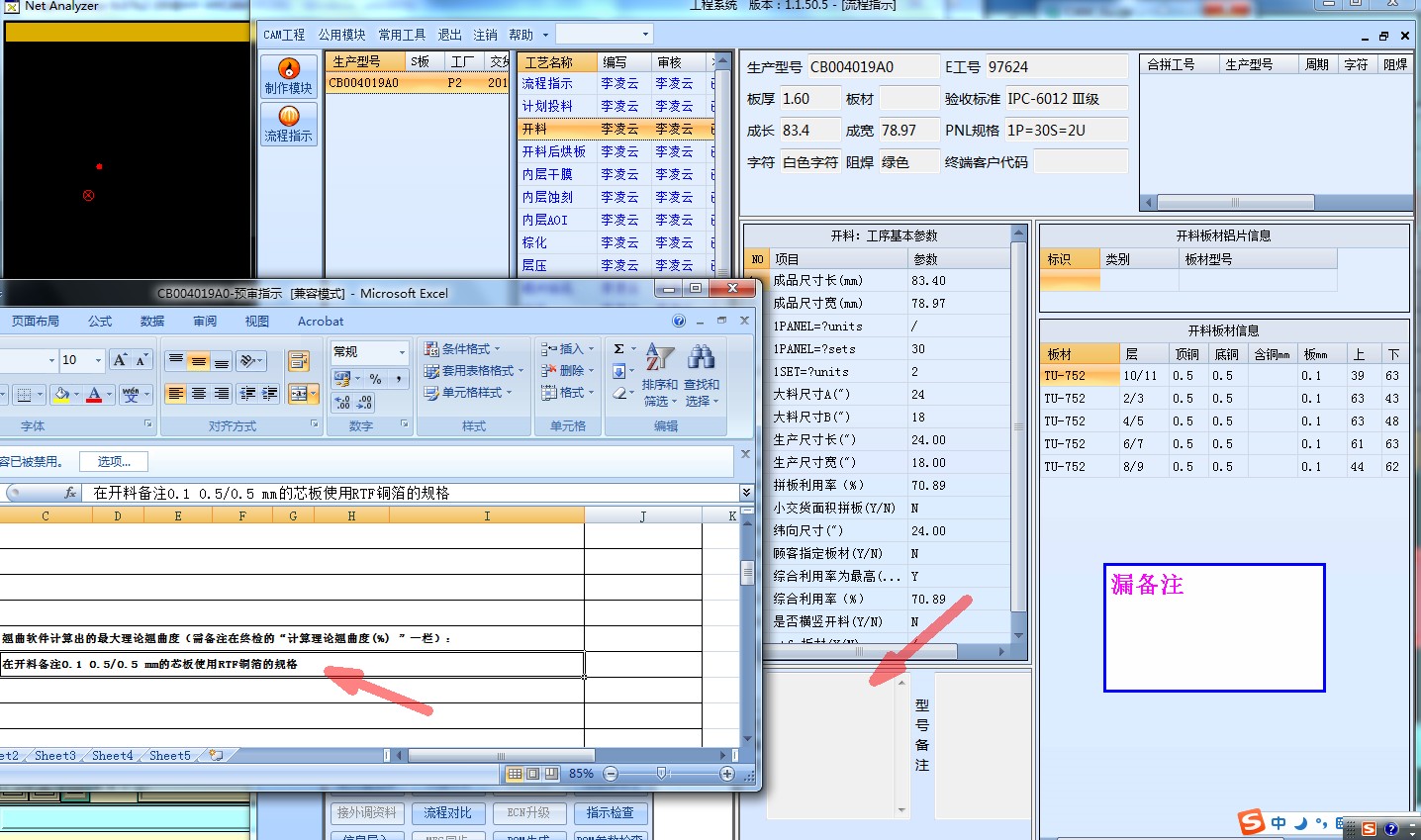Switch to Page Layout view in Excel
1421x840 pixels.
coord(532,774)
